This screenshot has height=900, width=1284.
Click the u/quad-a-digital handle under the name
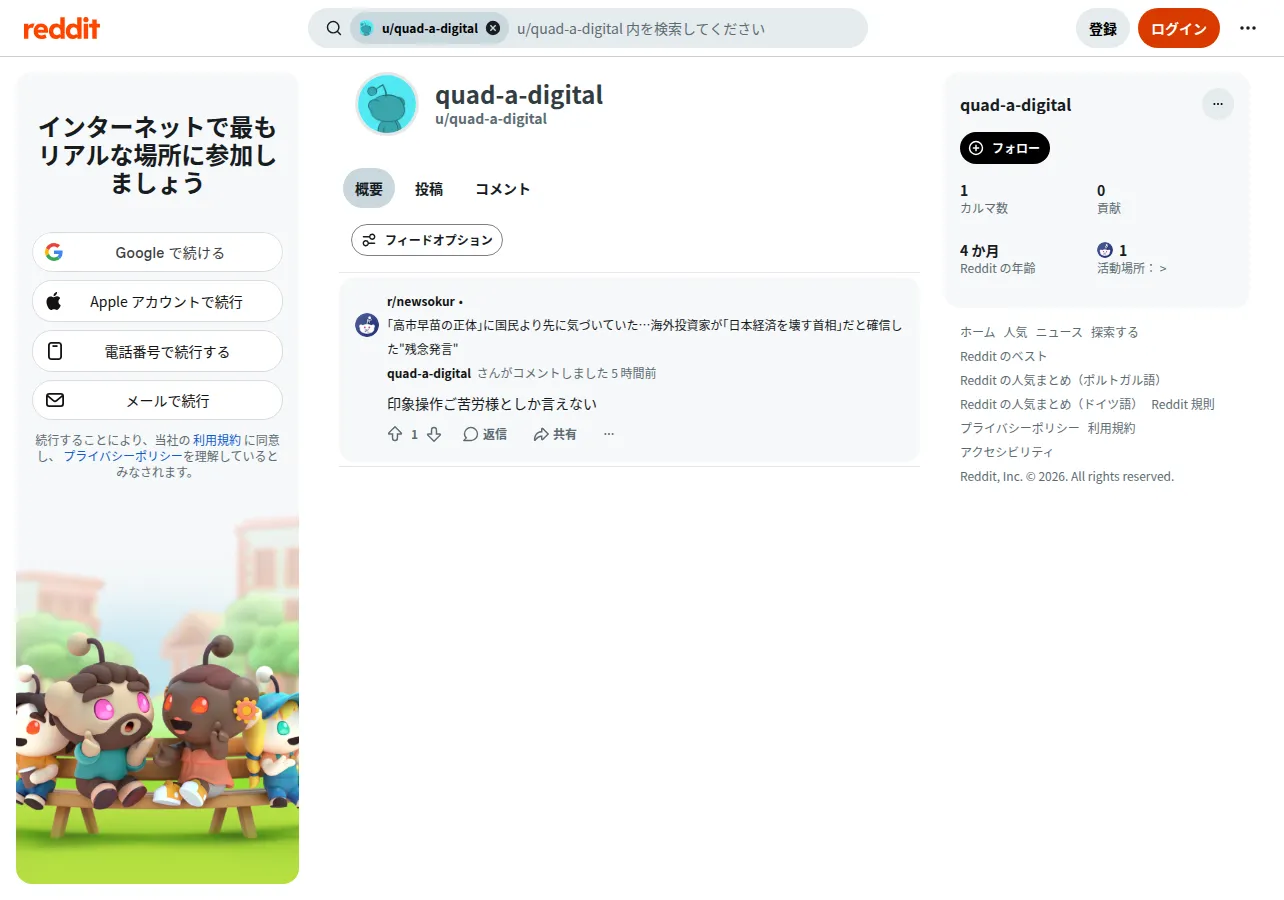pyautogui.click(x=491, y=119)
